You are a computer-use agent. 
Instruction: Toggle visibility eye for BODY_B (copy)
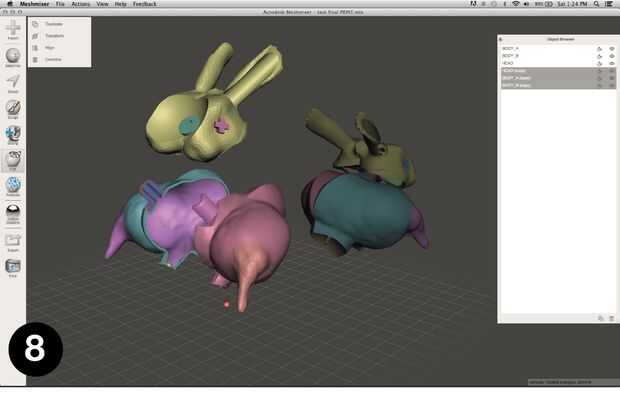coord(612,85)
